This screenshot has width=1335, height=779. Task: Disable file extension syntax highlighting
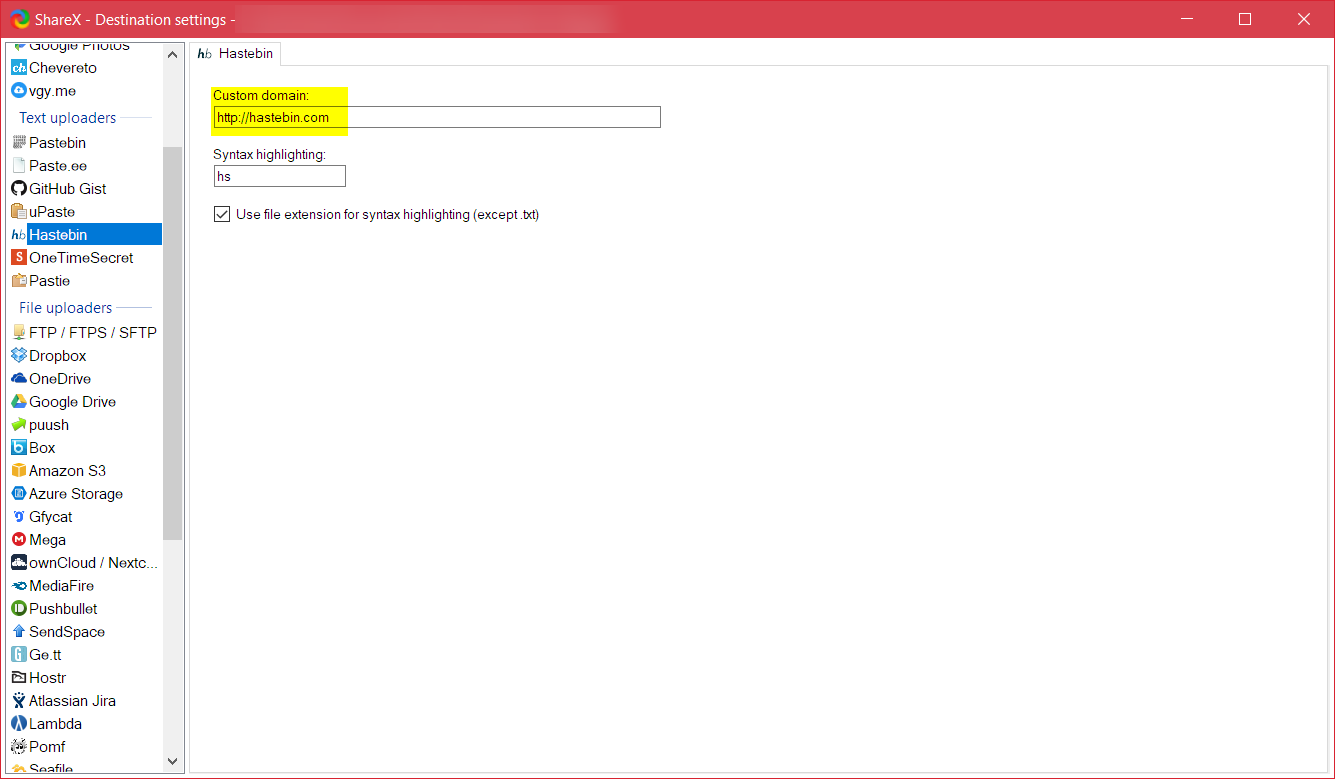point(221,214)
